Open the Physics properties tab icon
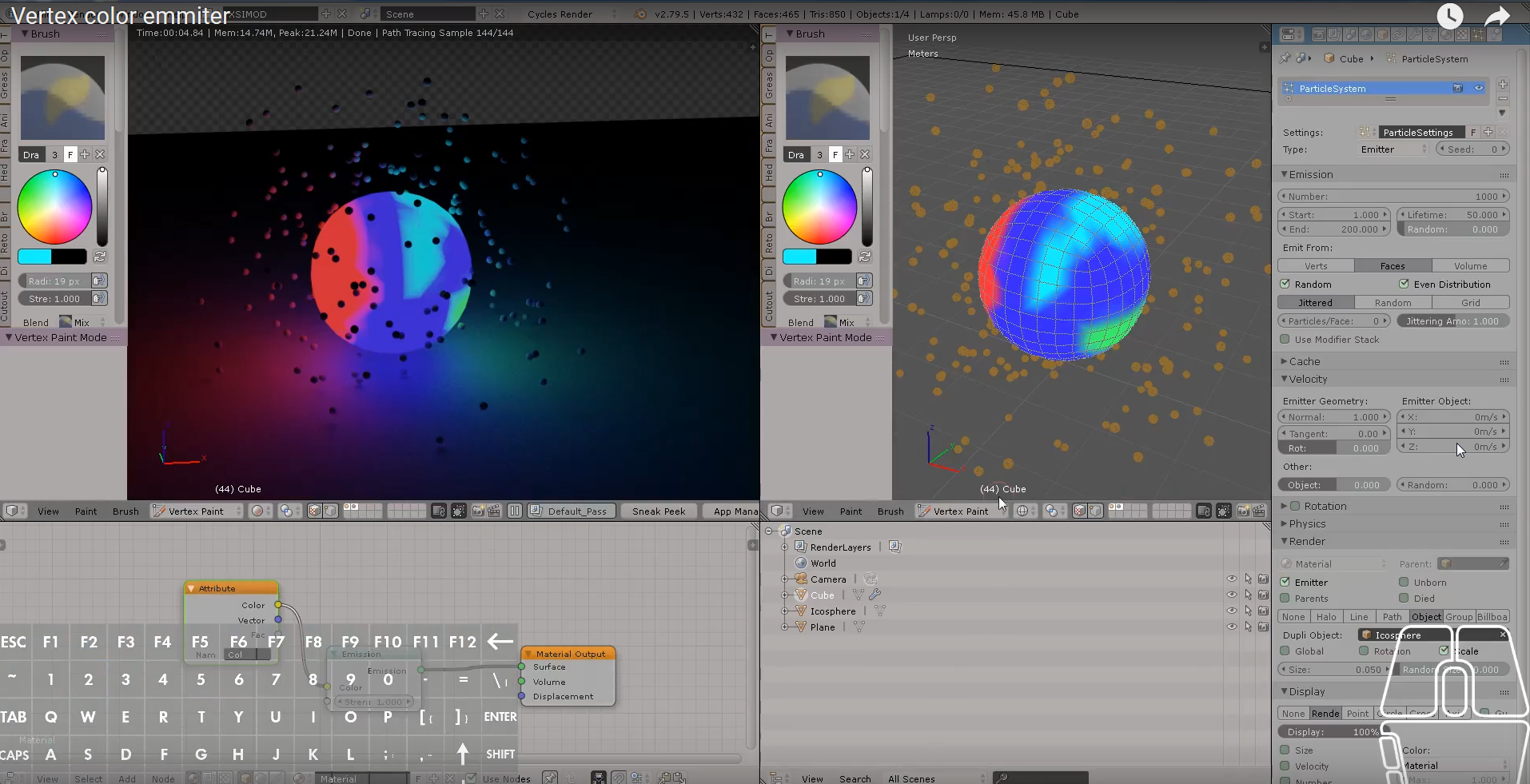The height and width of the screenshot is (784, 1530). pyautogui.click(x=1494, y=34)
